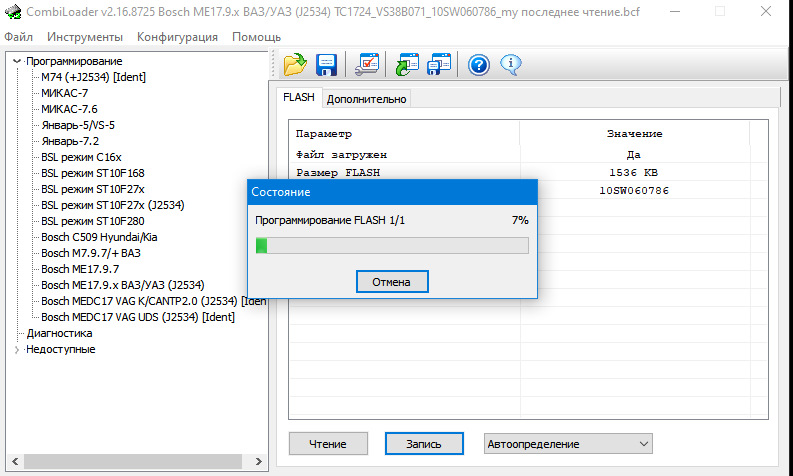
Task: Open checklist settings toolbar icon
Action: pos(367,65)
